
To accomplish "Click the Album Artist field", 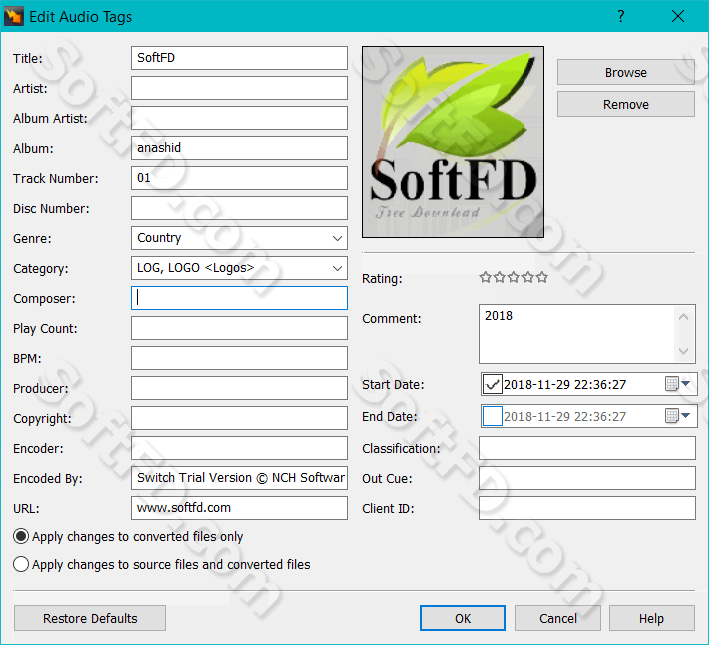I will [x=239, y=118].
